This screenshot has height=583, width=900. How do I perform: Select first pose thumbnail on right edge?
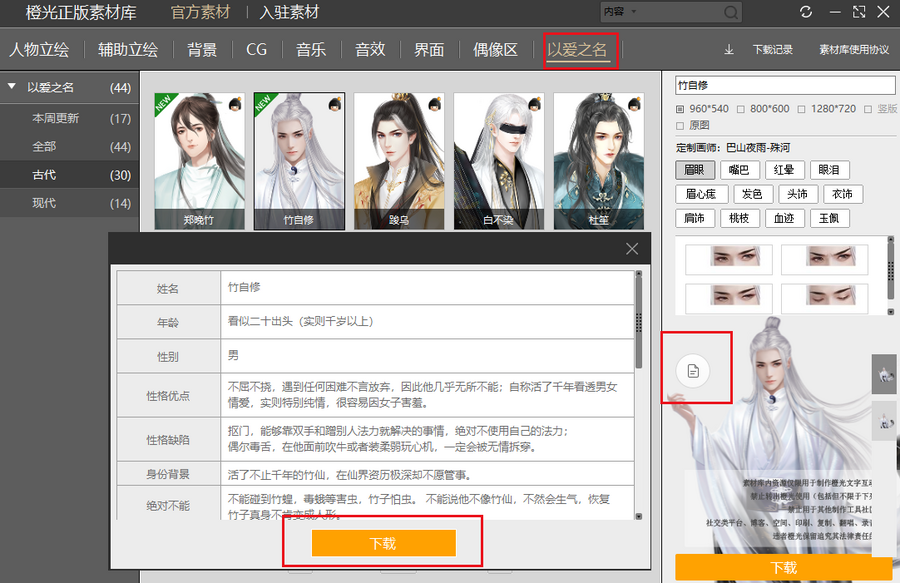click(886, 374)
